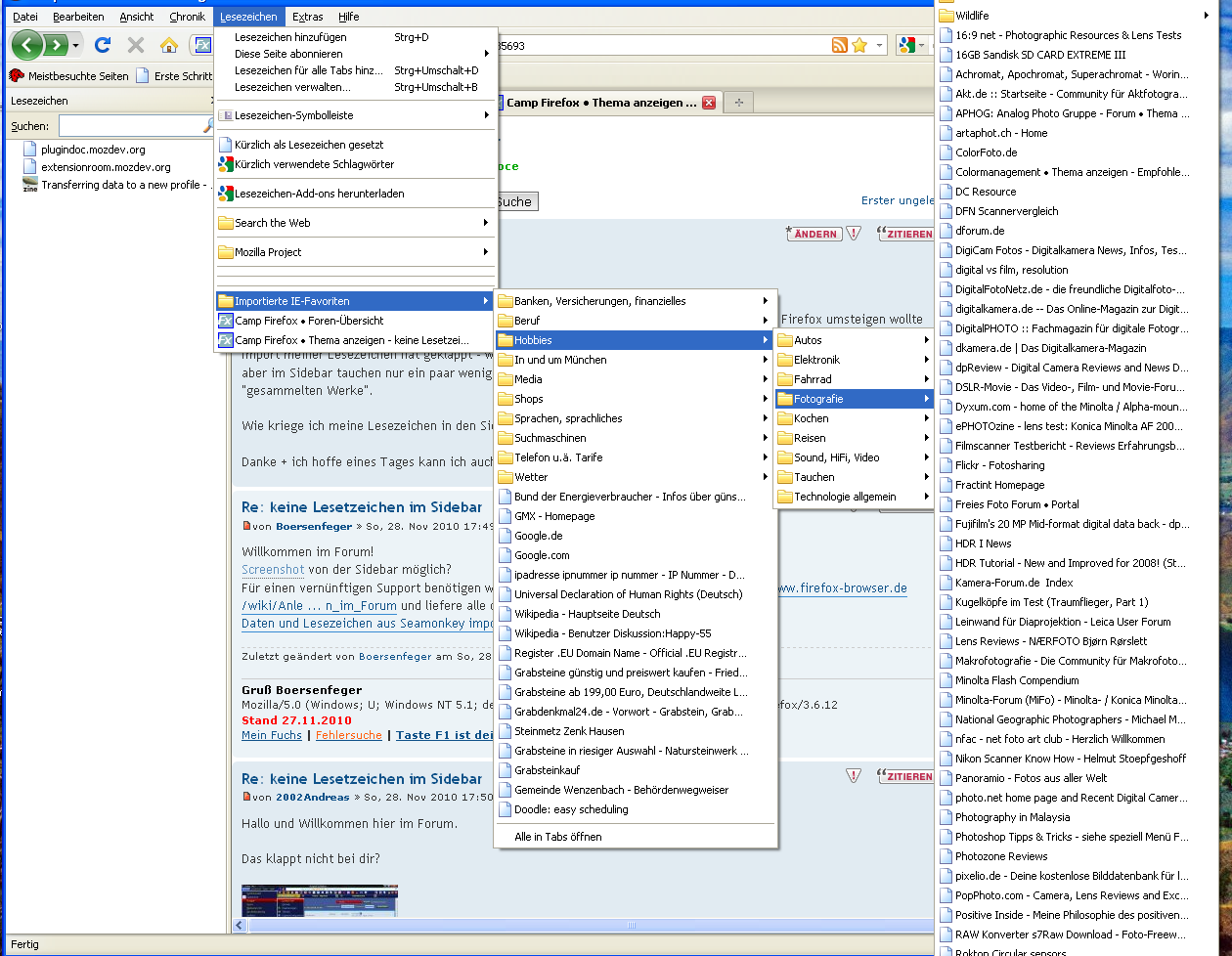Click the ZITIEREN button in first post
1232x956 pixels.
tap(905, 234)
